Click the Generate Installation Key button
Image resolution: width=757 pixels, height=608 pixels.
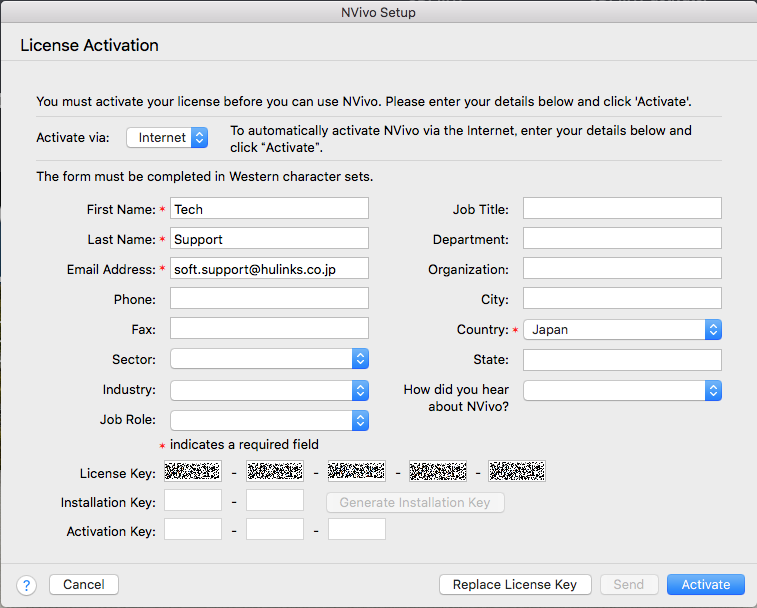click(x=415, y=502)
